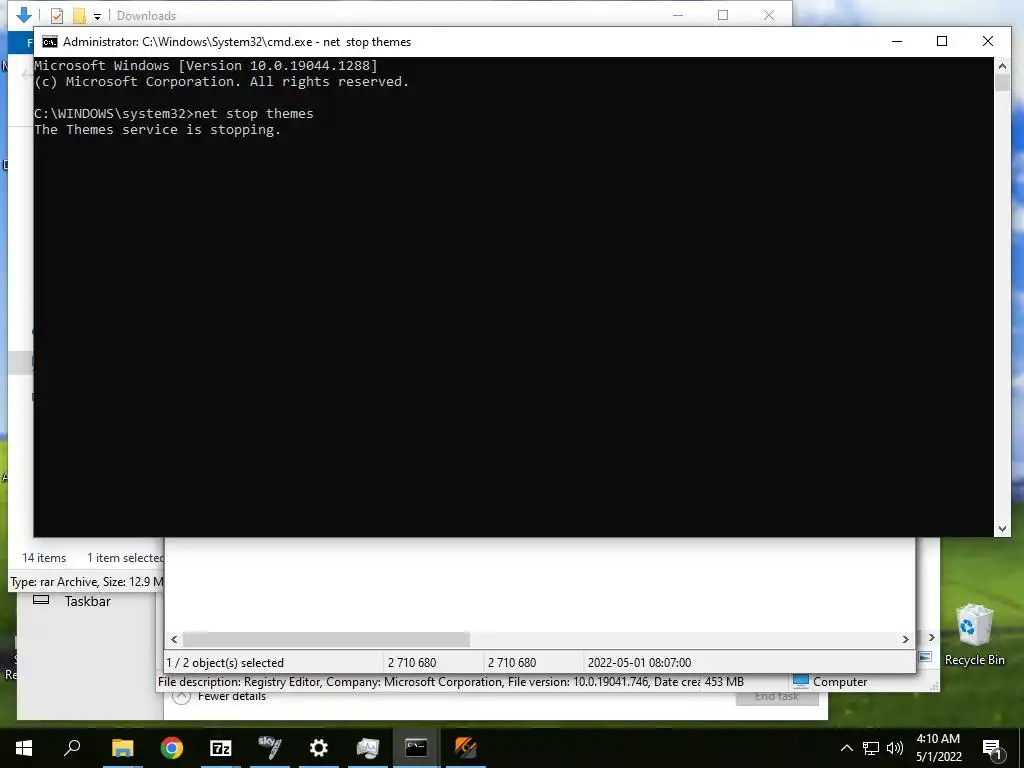1024x768 pixels.
Task: Click cmd window vertical scrollbar thumb
Action: click(x=1002, y=83)
